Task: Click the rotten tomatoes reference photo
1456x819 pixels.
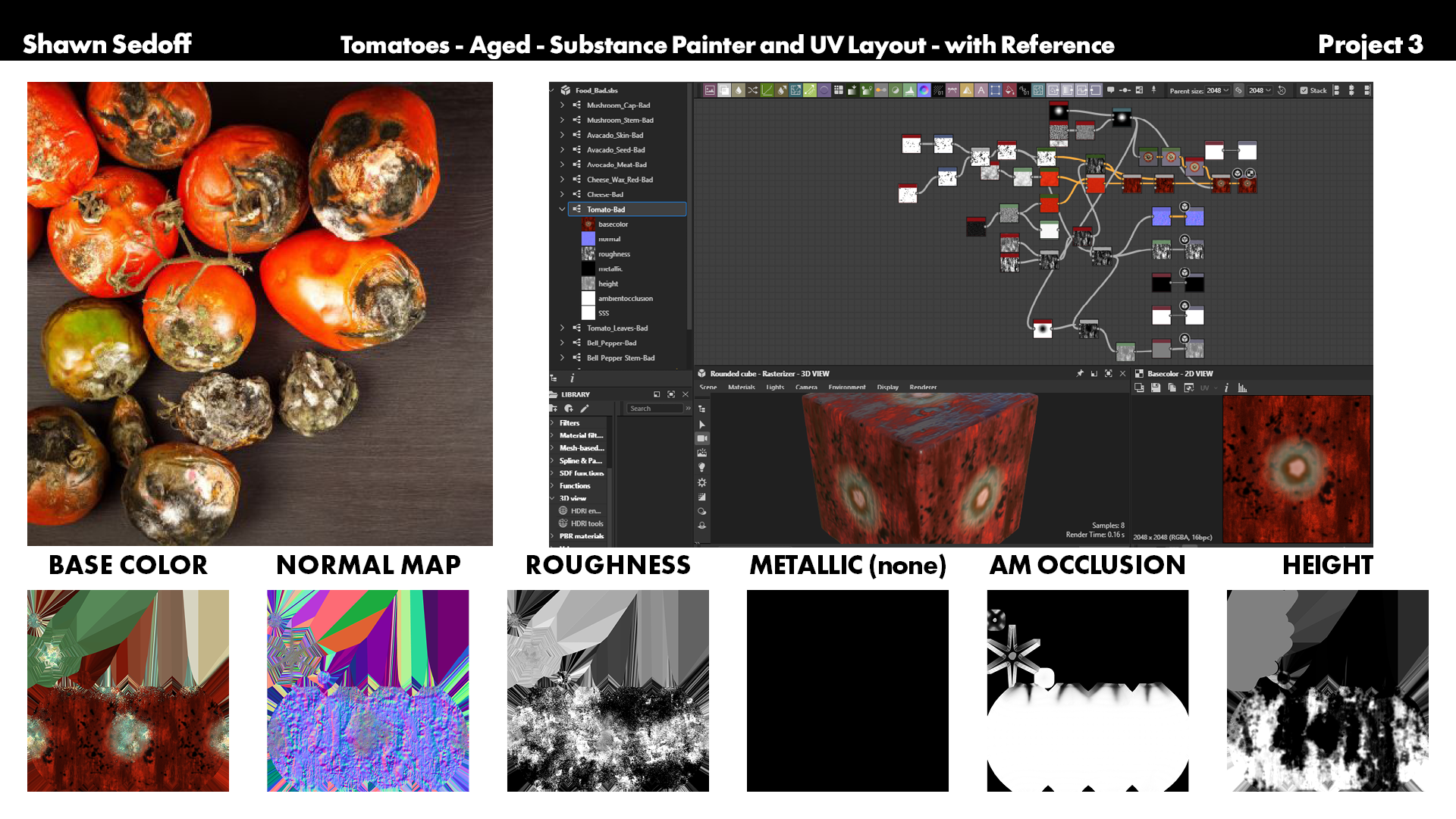Action: 260,314
